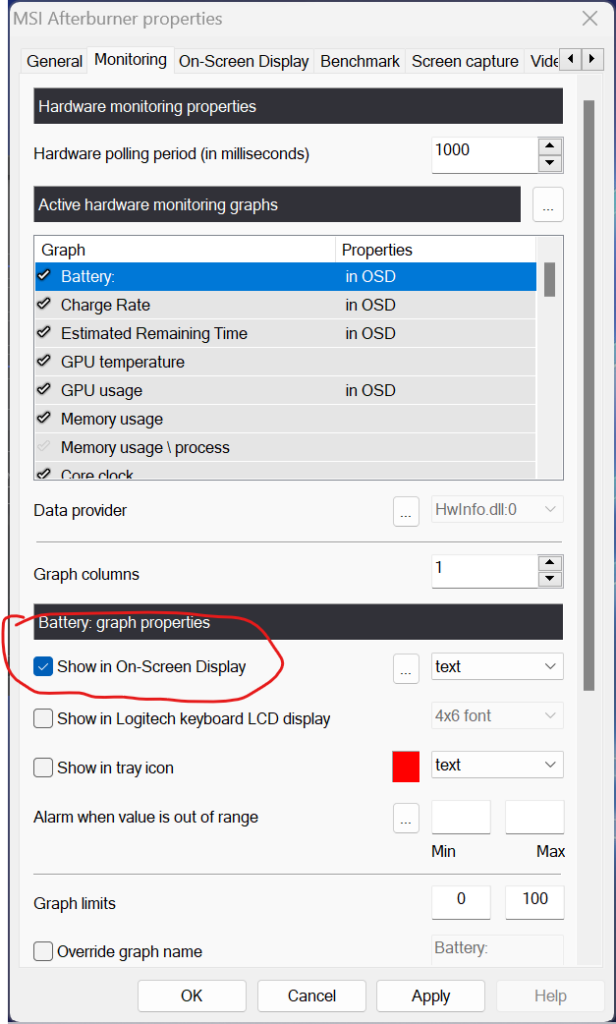Click Graph limits maximum field showing 100
Screen dimensions: 616x1024
[x=534, y=902]
